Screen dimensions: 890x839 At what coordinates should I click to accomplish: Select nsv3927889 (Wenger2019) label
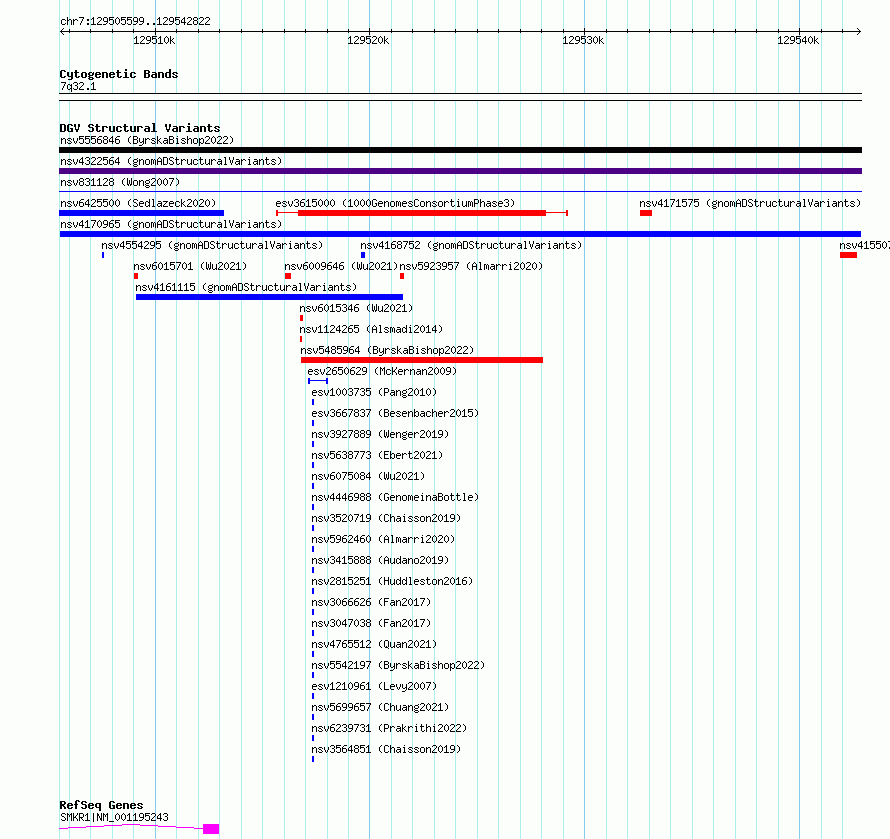point(380,434)
